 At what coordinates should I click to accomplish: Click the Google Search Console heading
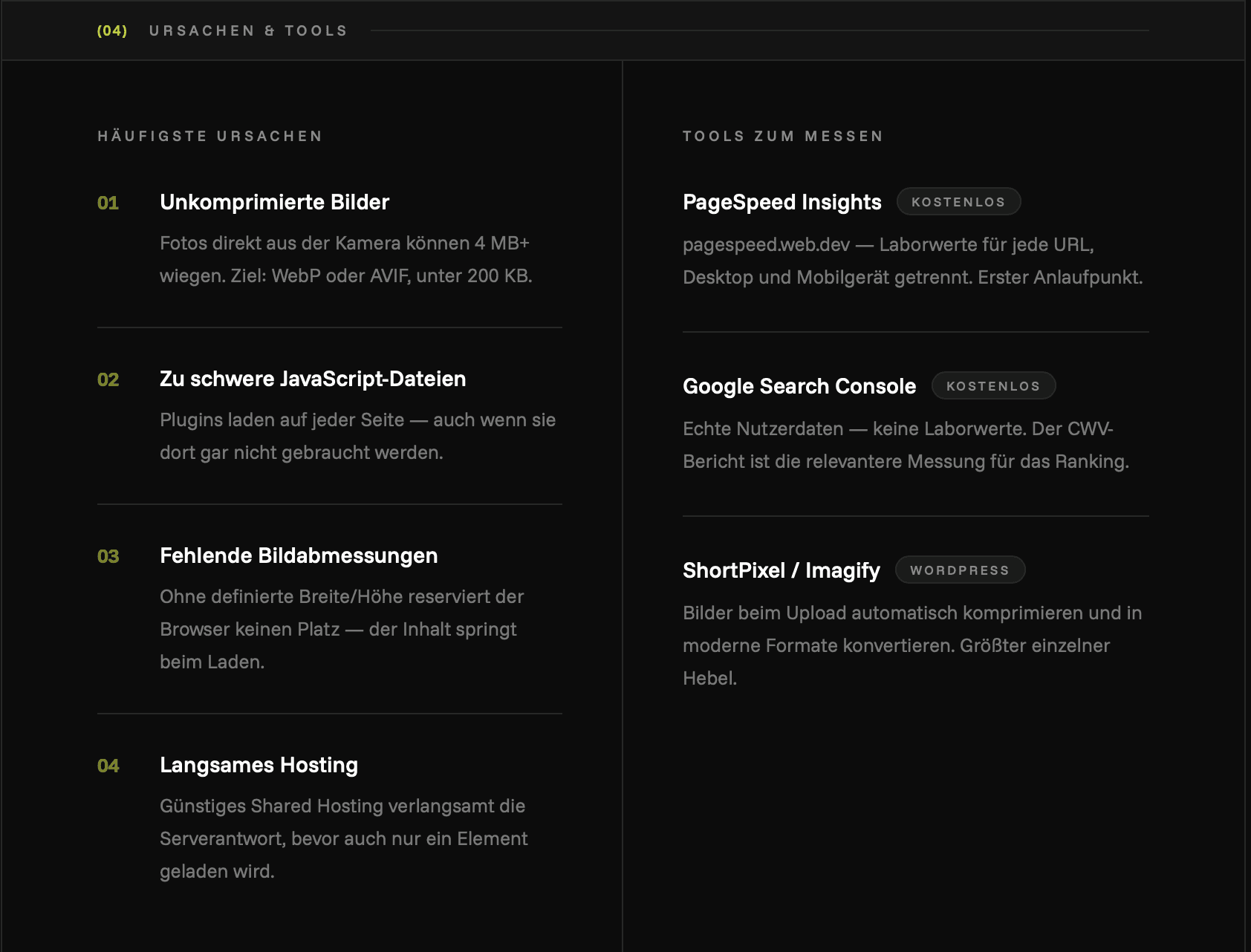coord(799,386)
